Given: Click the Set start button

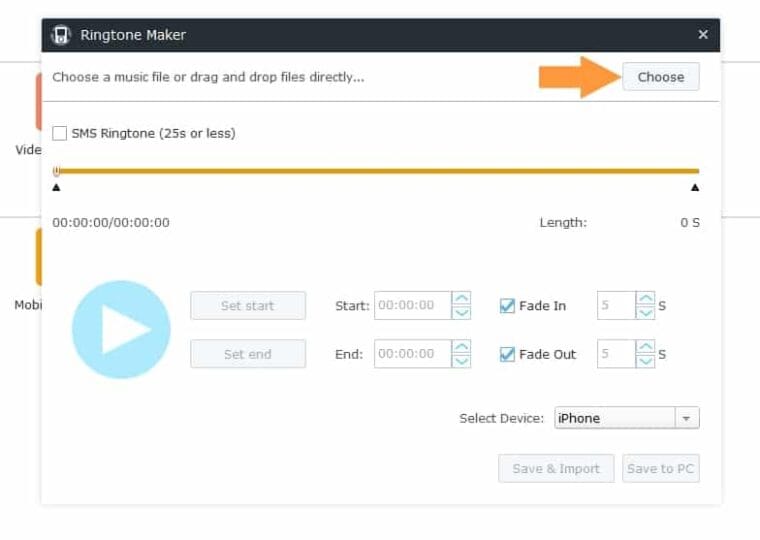Looking at the screenshot, I should point(248,305).
